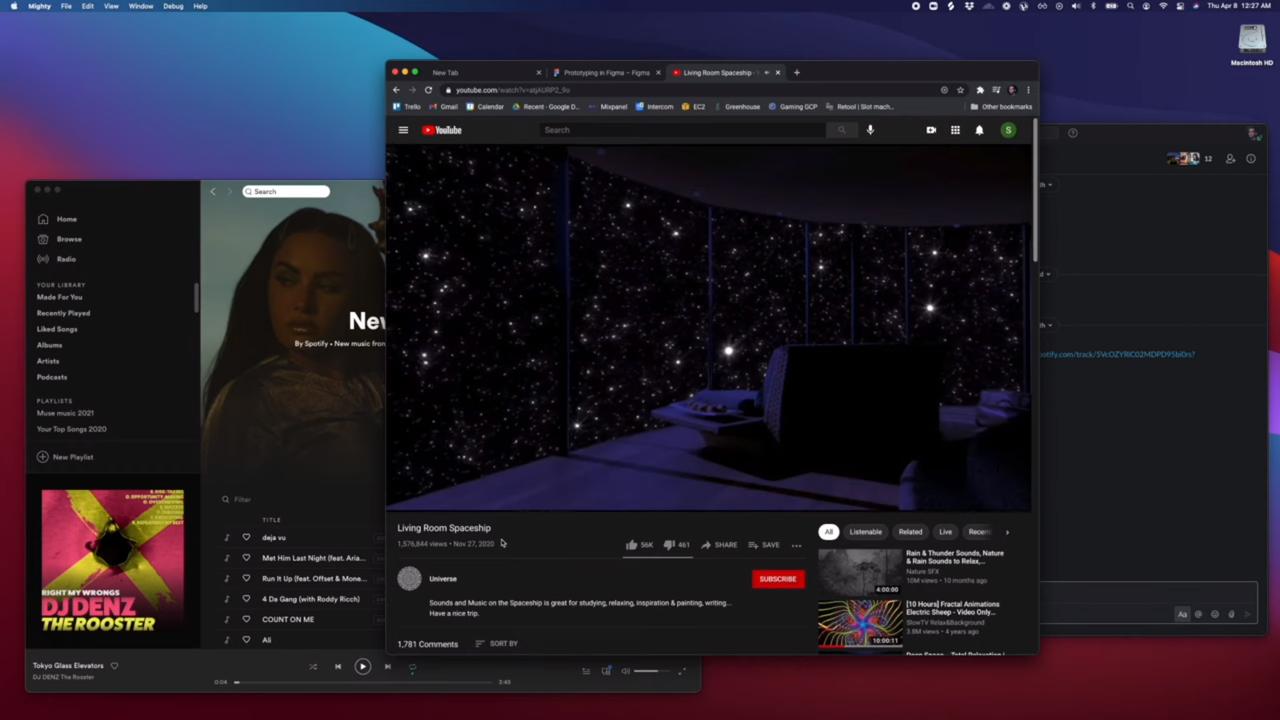The height and width of the screenshot is (720, 1280).
Task: Like the Living Room Spaceship video
Action: [632, 545]
